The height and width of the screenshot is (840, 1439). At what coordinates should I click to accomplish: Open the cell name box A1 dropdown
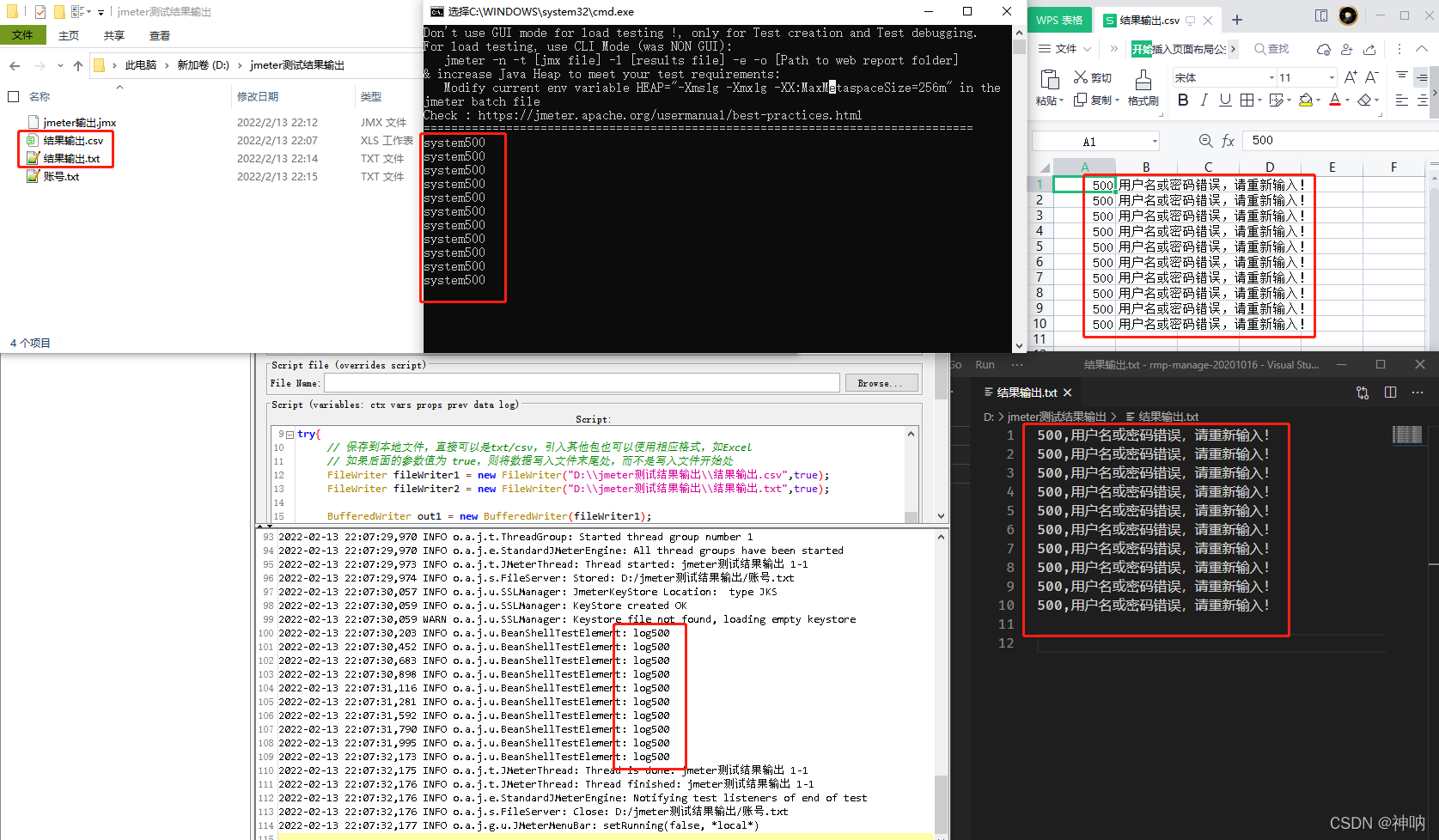point(1155,142)
